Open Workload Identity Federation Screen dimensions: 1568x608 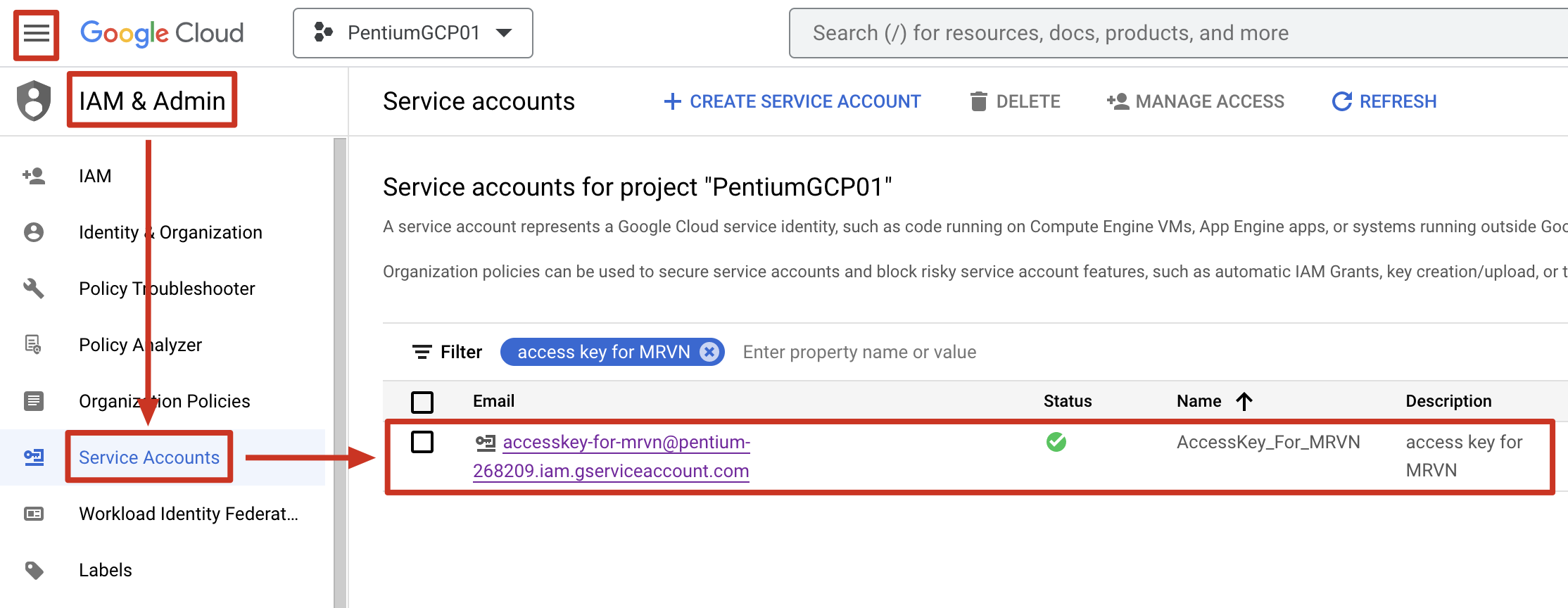point(189,514)
